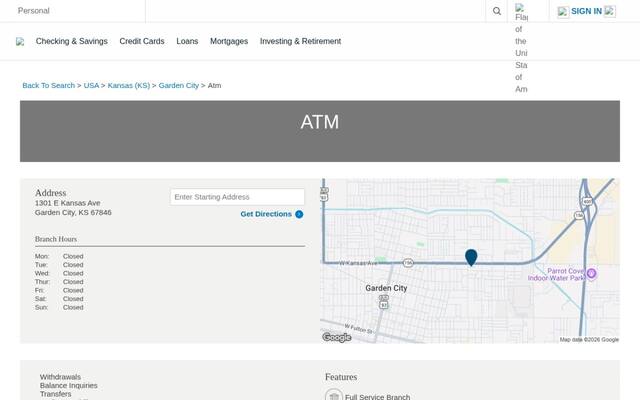Open the Loans menu
This screenshot has width=640, height=400.
[x=187, y=41]
